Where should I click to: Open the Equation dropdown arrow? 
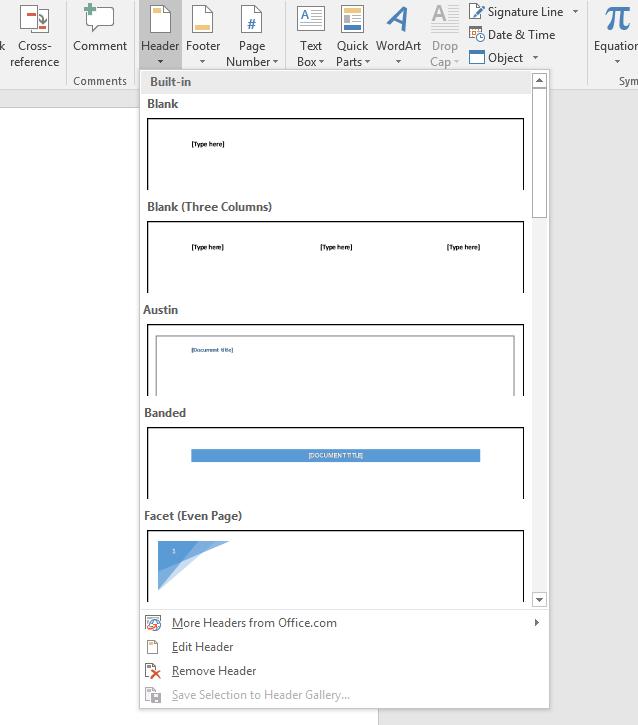[x=617, y=61]
